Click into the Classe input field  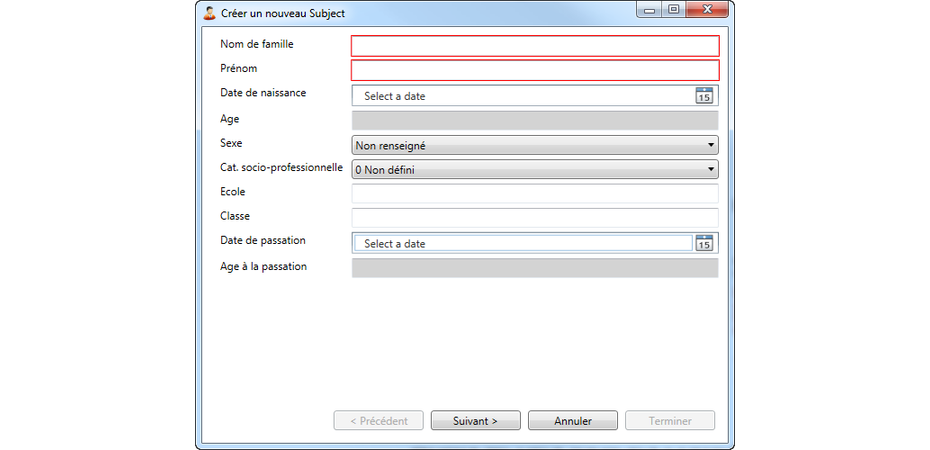(x=534, y=217)
